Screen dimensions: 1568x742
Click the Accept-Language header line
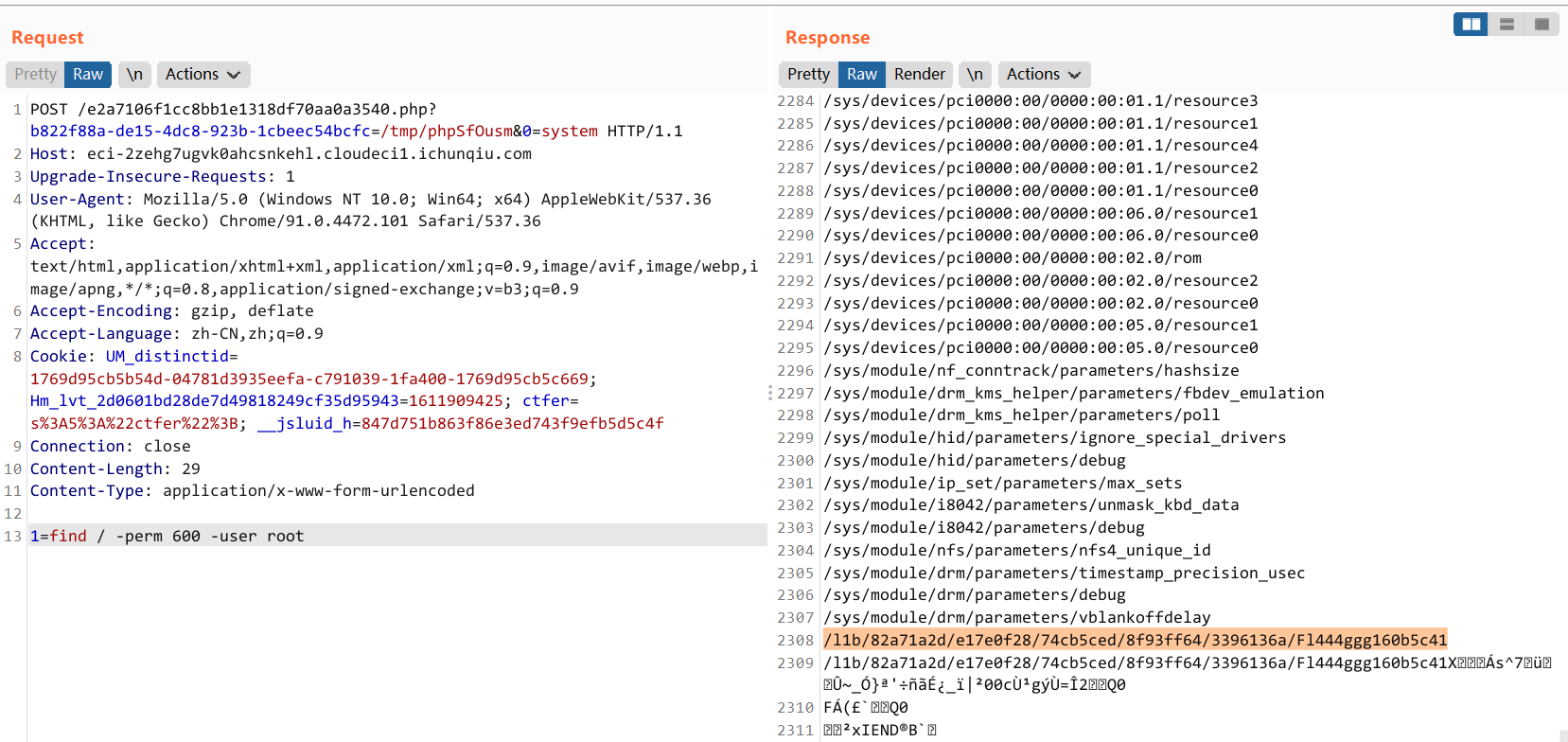[x=177, y=333]
